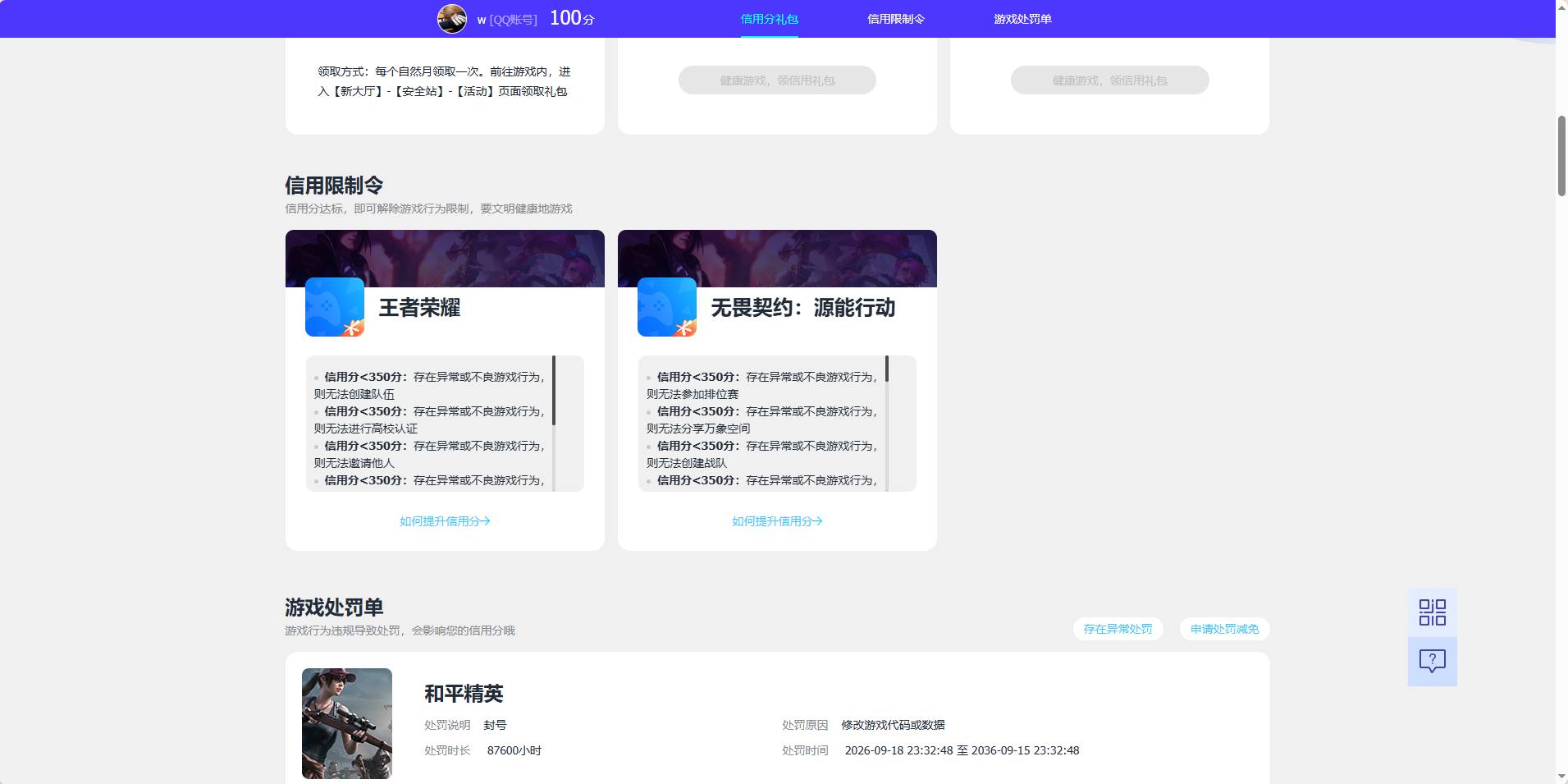Switch to the 信用分礼包 tab
The image size is (1568, 784).
click(769, 19)
